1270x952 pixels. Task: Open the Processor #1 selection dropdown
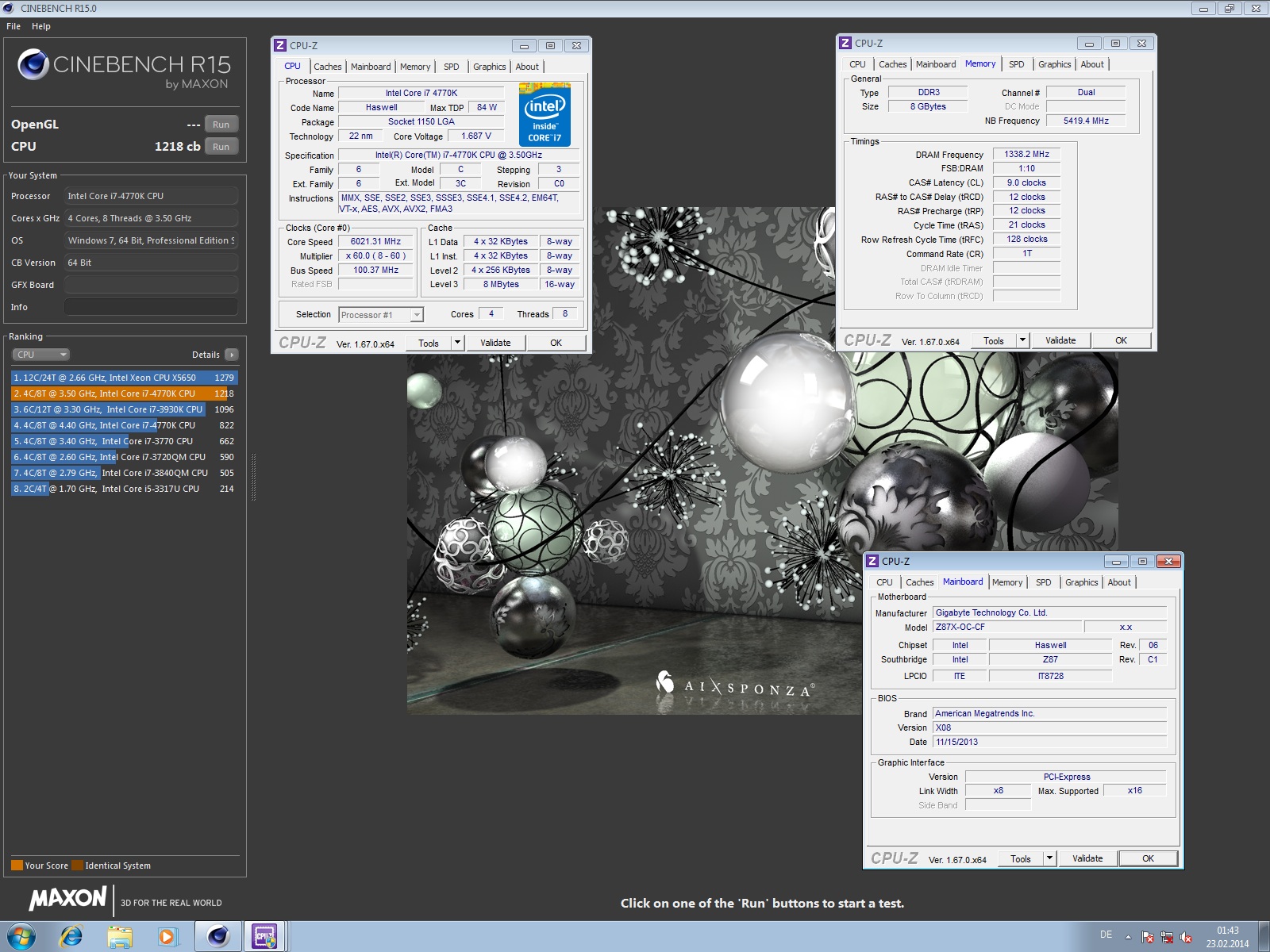click(x=381, y=315)
